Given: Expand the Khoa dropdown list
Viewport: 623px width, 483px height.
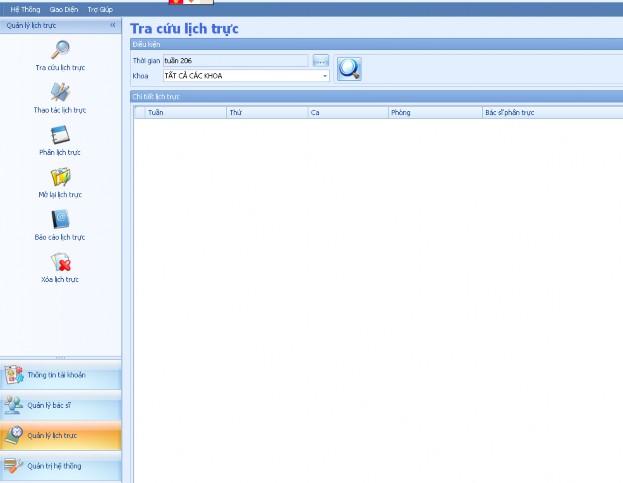Looking at the screenshot, I should (x=325, y=76).
